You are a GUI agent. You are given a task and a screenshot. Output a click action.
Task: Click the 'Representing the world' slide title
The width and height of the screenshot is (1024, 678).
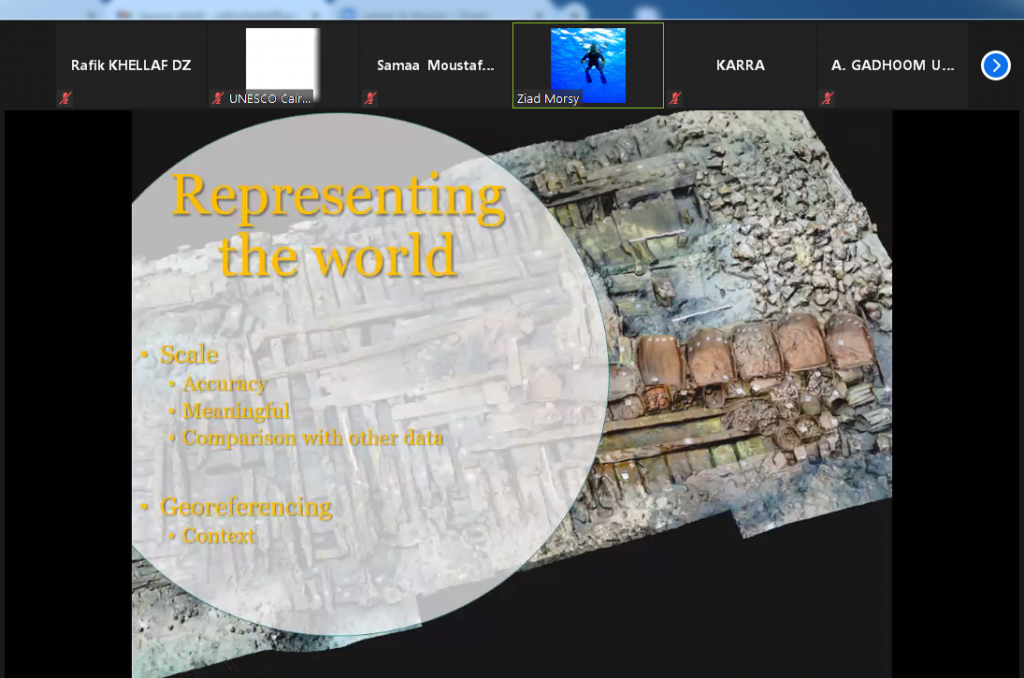(338, 225)
